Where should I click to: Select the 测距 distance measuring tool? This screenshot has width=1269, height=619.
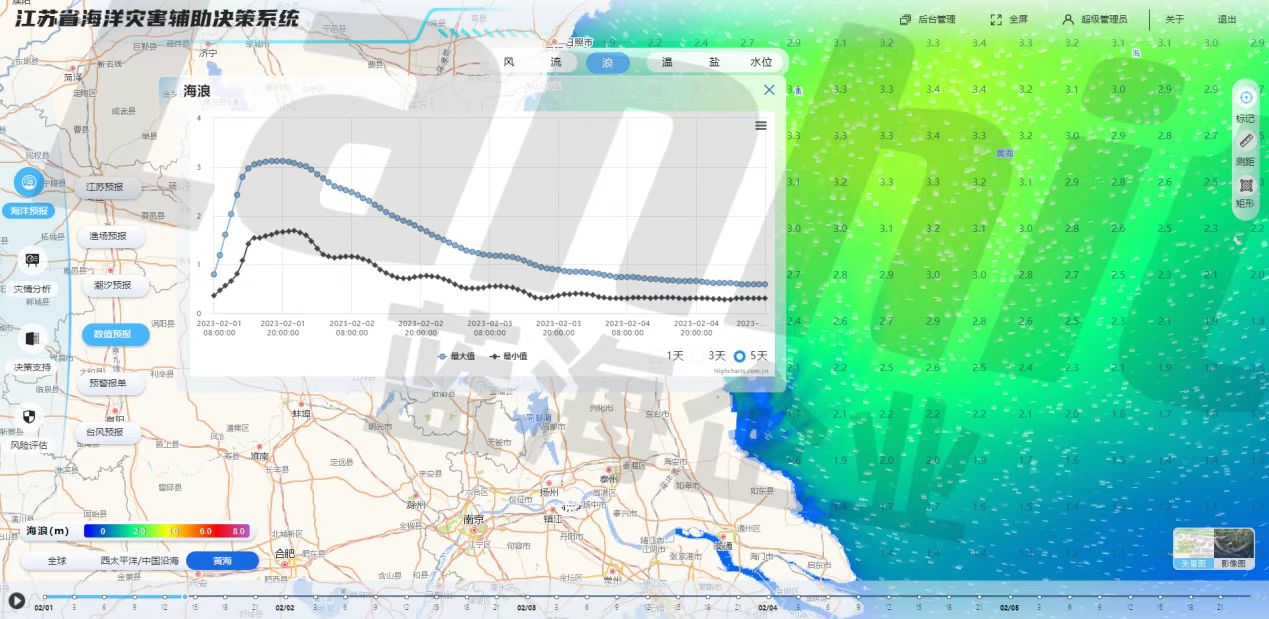pos(1246,142)
